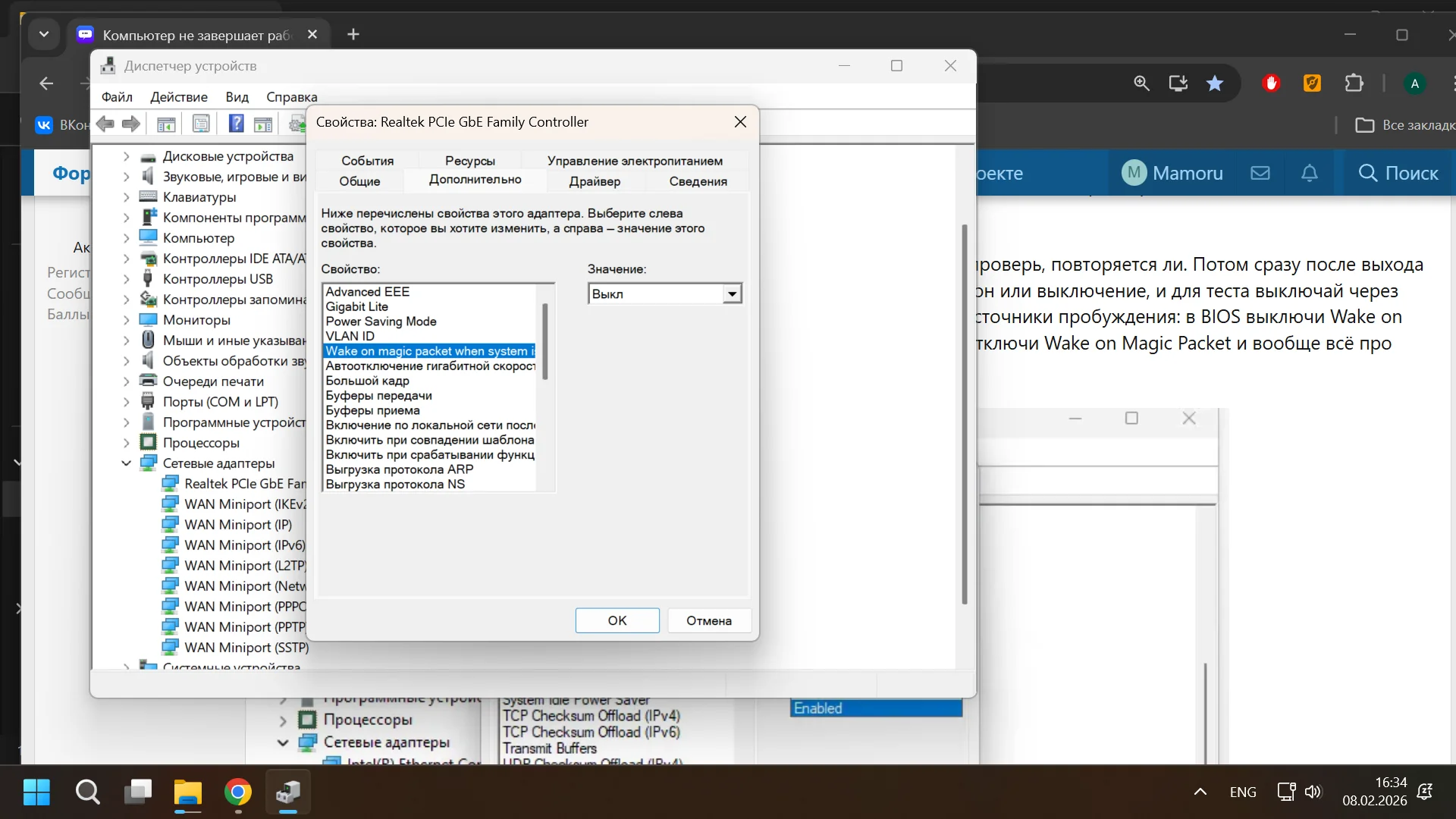Open the Chrome extensions puzzle icon
This screenshot has width=1456, height=819.
[x=1354, y=83]
